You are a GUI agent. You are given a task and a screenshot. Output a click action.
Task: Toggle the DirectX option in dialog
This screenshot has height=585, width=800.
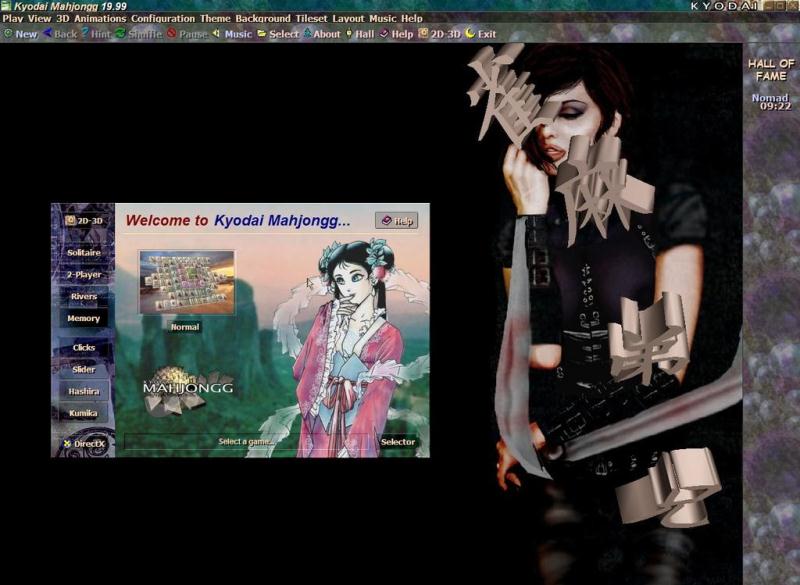(x=84, y=443)
